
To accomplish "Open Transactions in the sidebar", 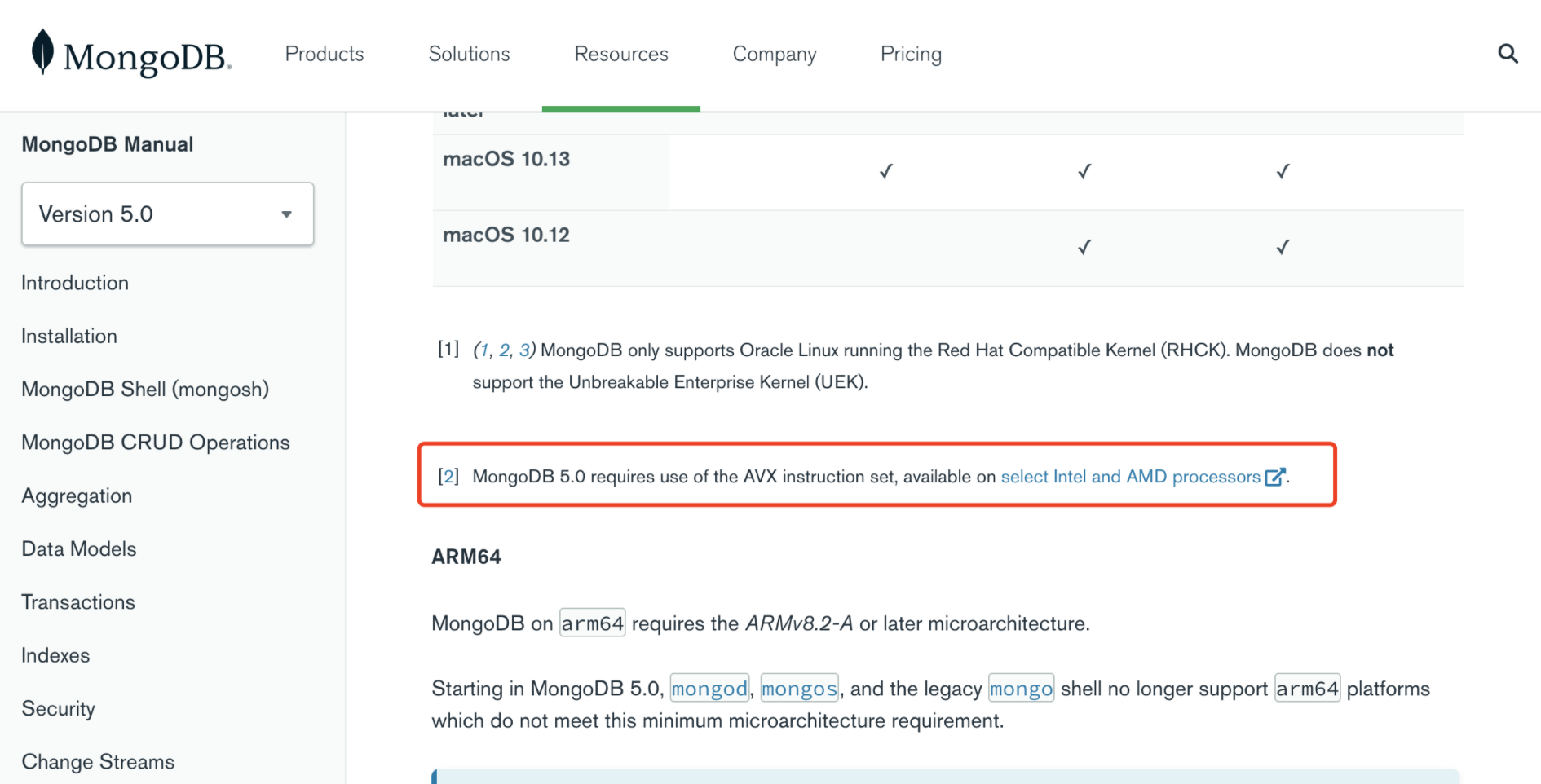I will (78, 602).
